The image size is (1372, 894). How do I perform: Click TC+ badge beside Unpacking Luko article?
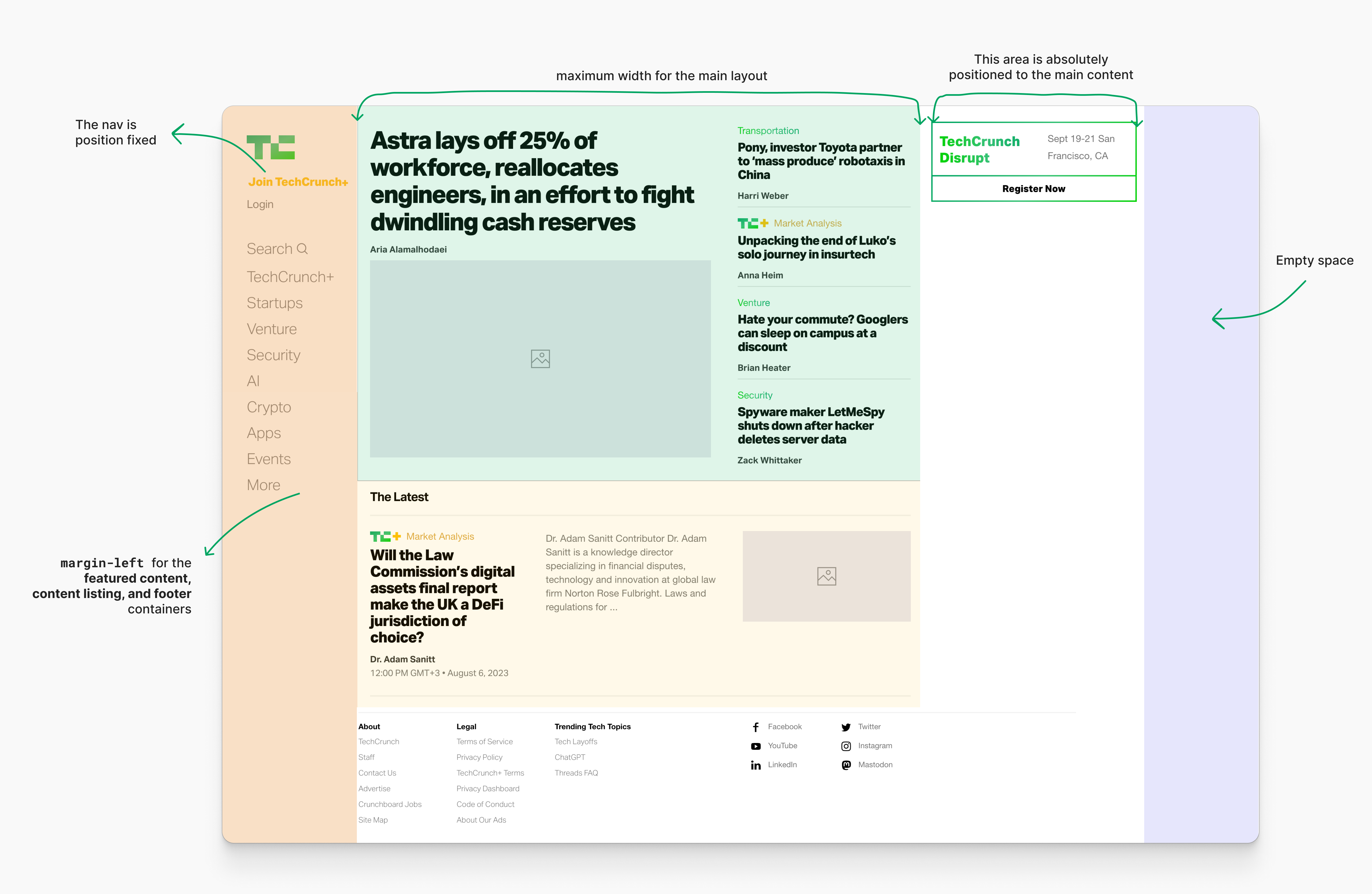tap(752, 223)
